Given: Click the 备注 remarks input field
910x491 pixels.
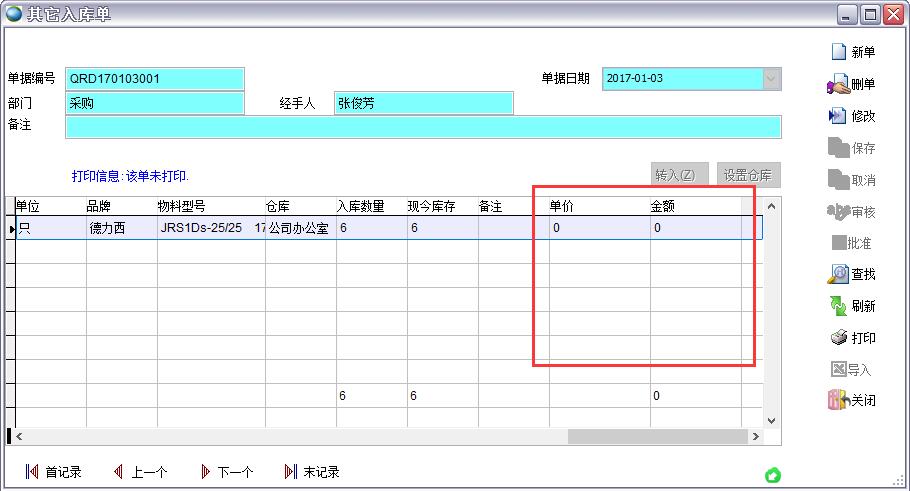Looking at the screenshot, I should (x=423, y=126).
